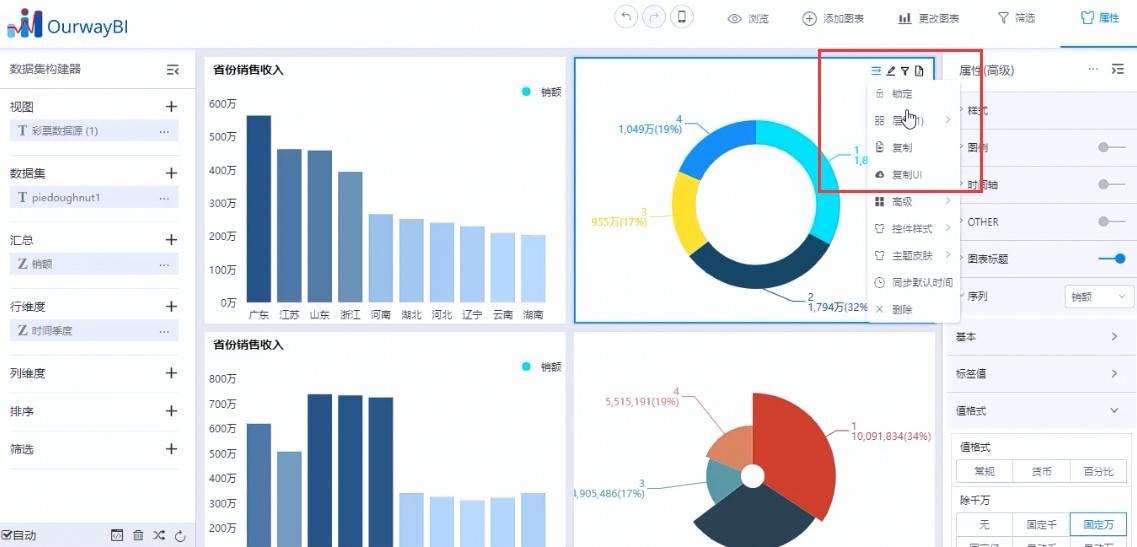The height and width of the screenshot is (547, 1137).
Task: Click the doughnut chart's edit pencil icon
Action: pyautogui.click(x=890, y=70)
